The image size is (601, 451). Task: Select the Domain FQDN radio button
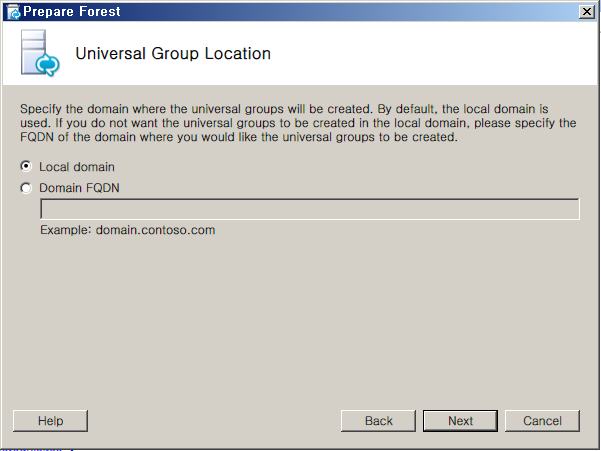tap(26, 188)
